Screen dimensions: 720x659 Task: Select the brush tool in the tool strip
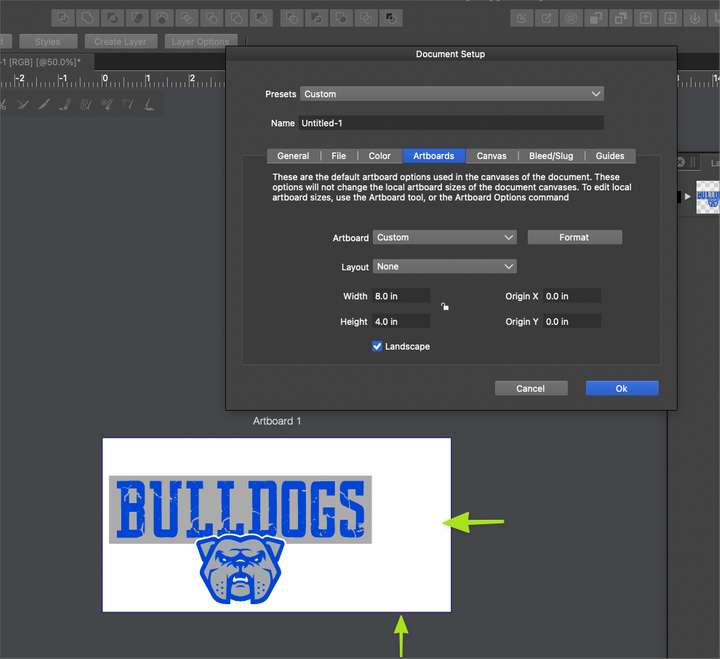coord(65,105)
